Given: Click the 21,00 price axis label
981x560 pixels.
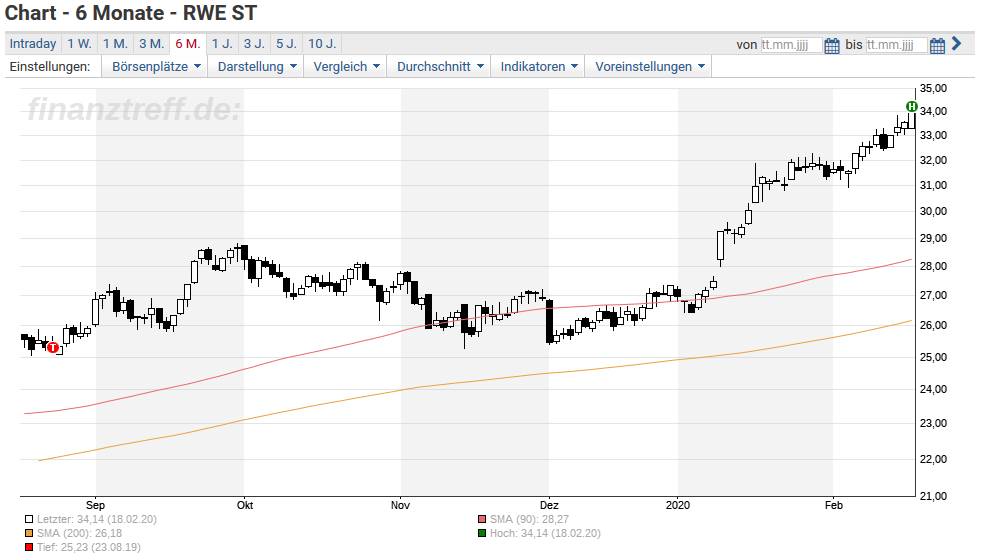Looking at the screenshot, I should click(933, 496).
